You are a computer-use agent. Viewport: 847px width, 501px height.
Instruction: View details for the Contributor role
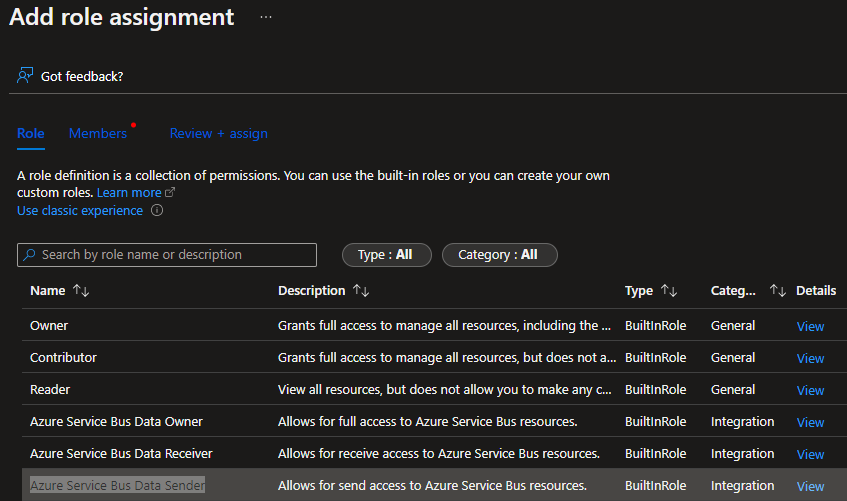tap(810, 358)
